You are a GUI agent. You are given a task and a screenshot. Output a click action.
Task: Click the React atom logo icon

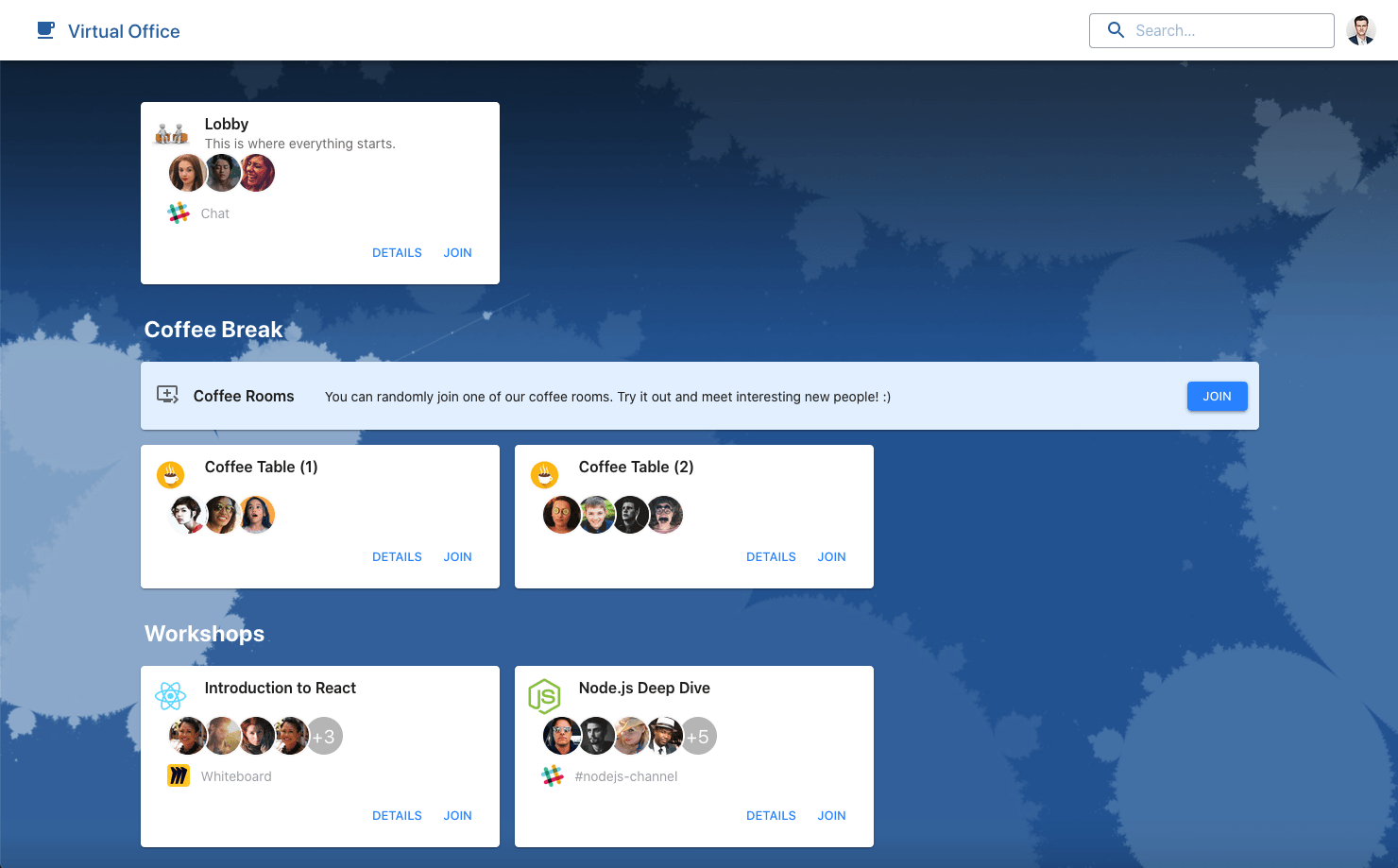[x=170, y=696]
